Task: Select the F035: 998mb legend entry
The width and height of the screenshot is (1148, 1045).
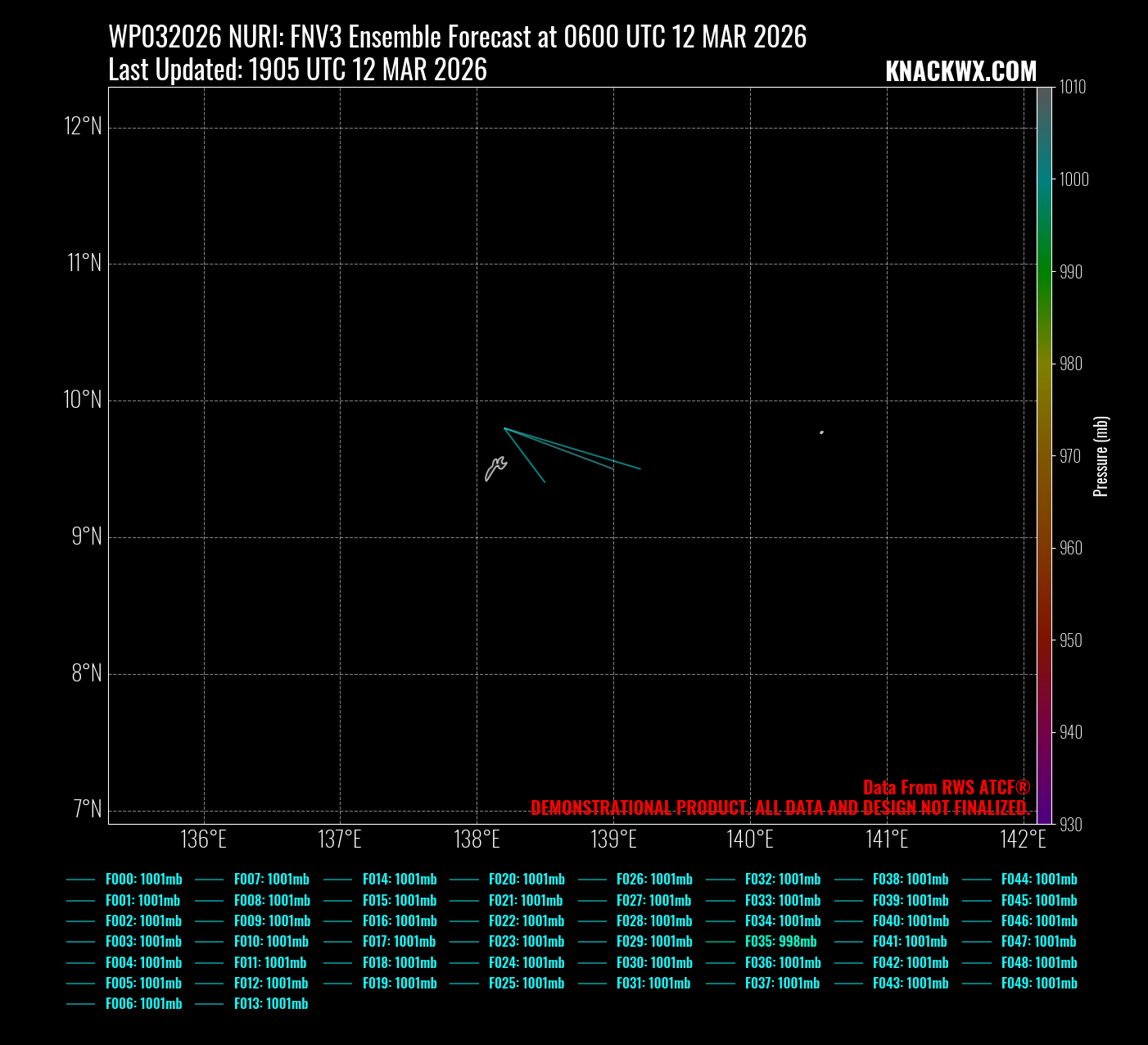Action: coord(780,942)
